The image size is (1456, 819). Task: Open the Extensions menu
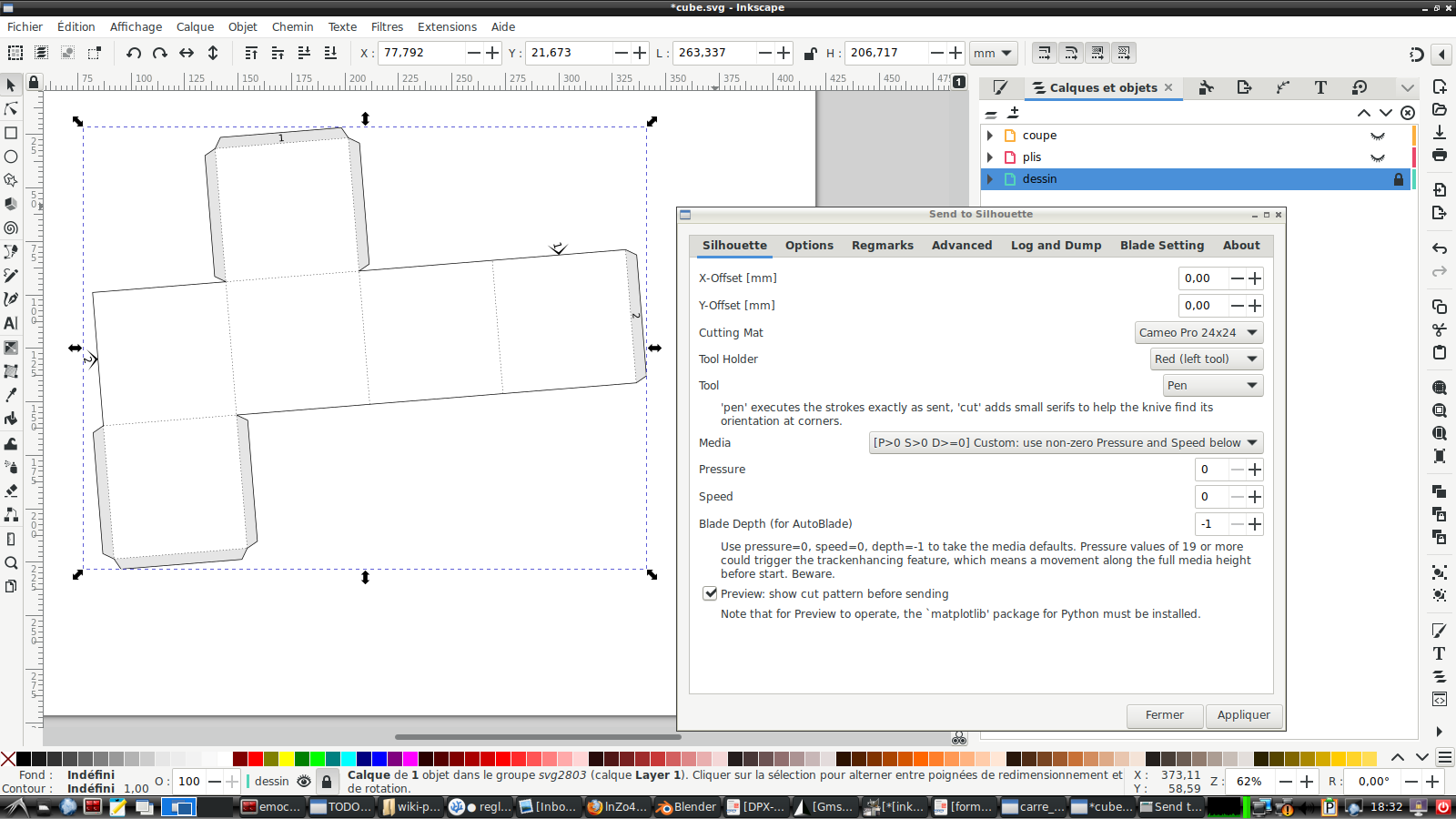pos(447,26)
